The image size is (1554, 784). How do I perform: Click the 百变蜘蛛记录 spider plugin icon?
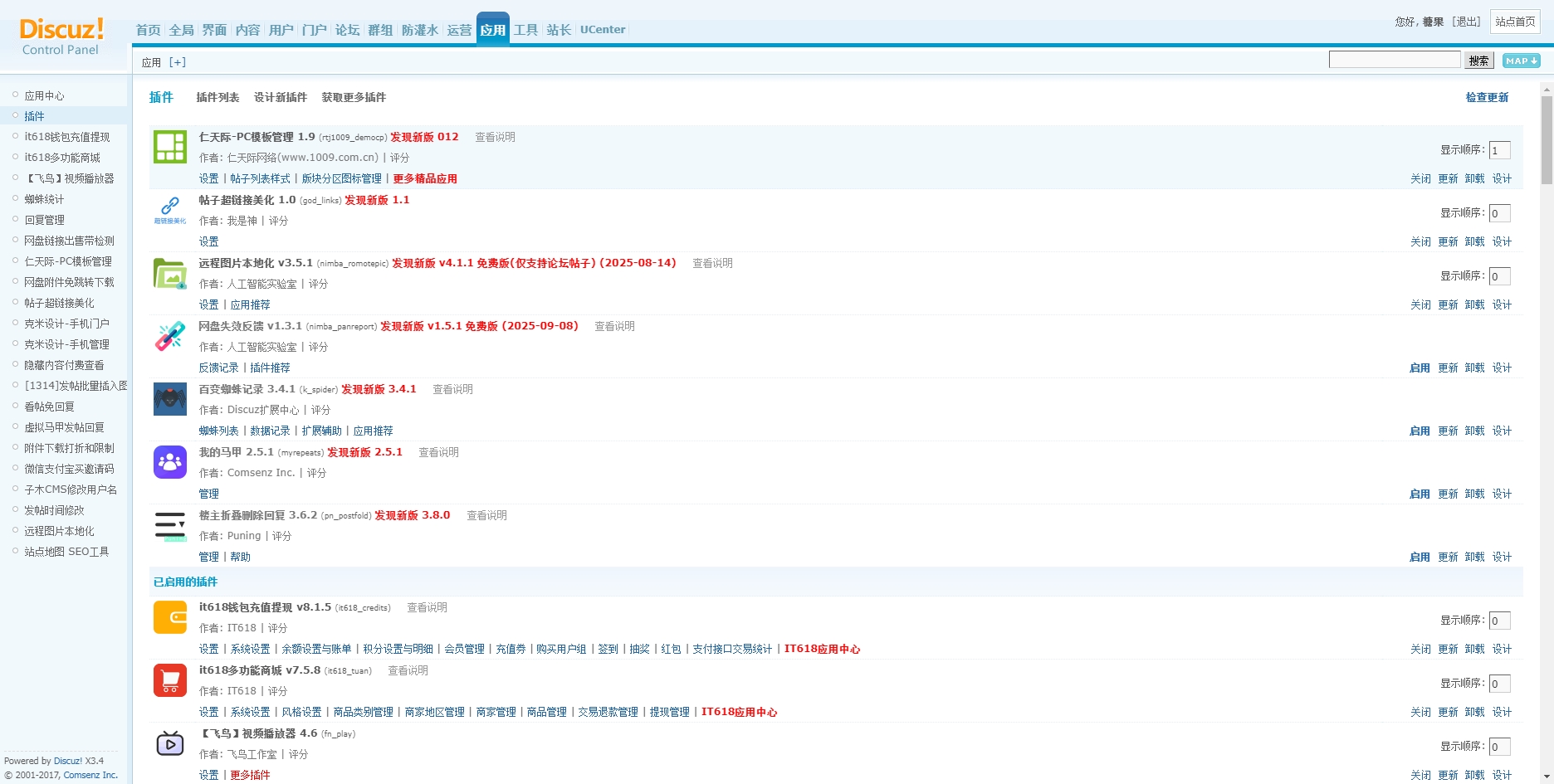pyautogui.click(x=169, y=399)
